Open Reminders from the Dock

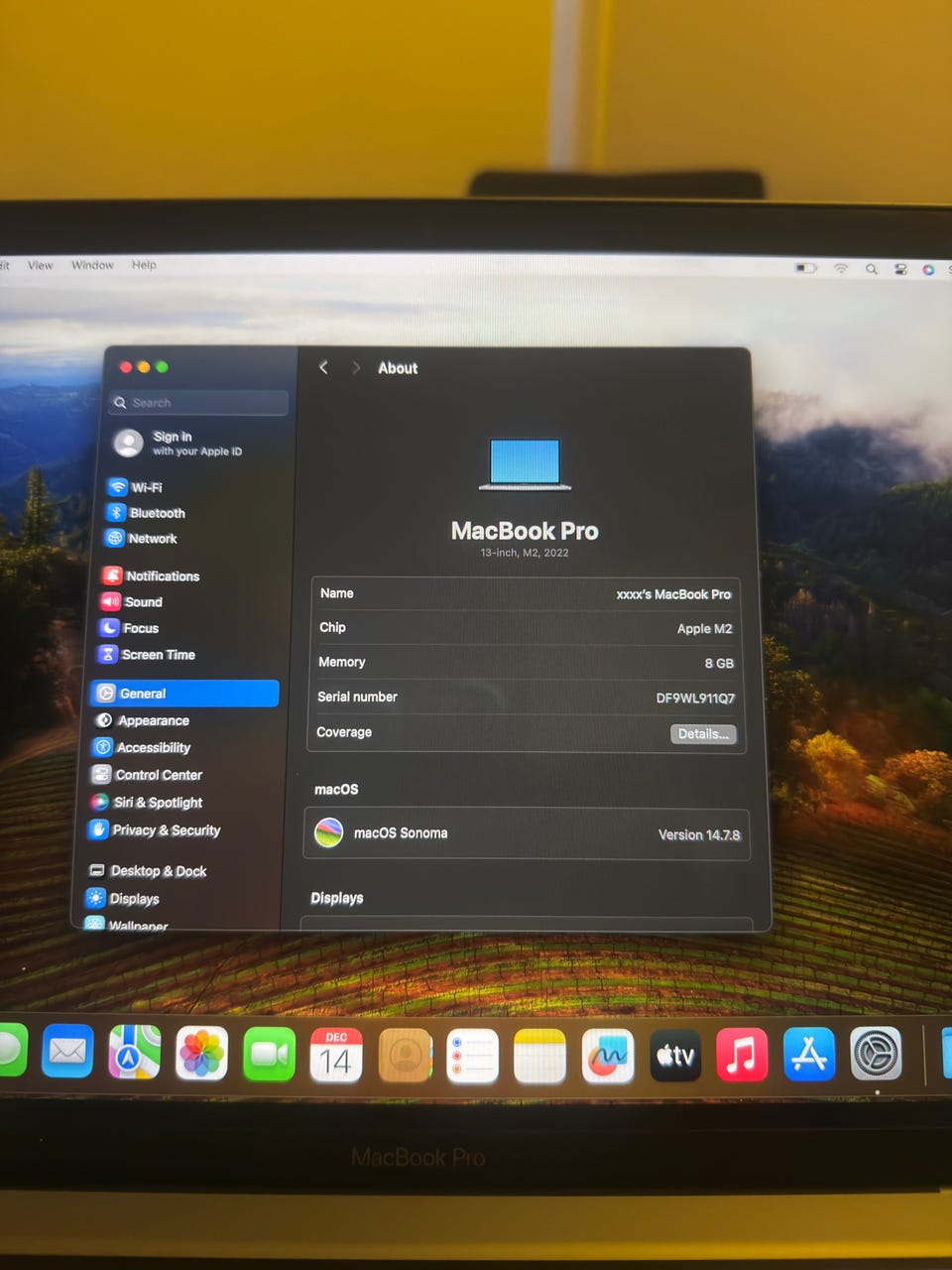[x=472, y=1056]
